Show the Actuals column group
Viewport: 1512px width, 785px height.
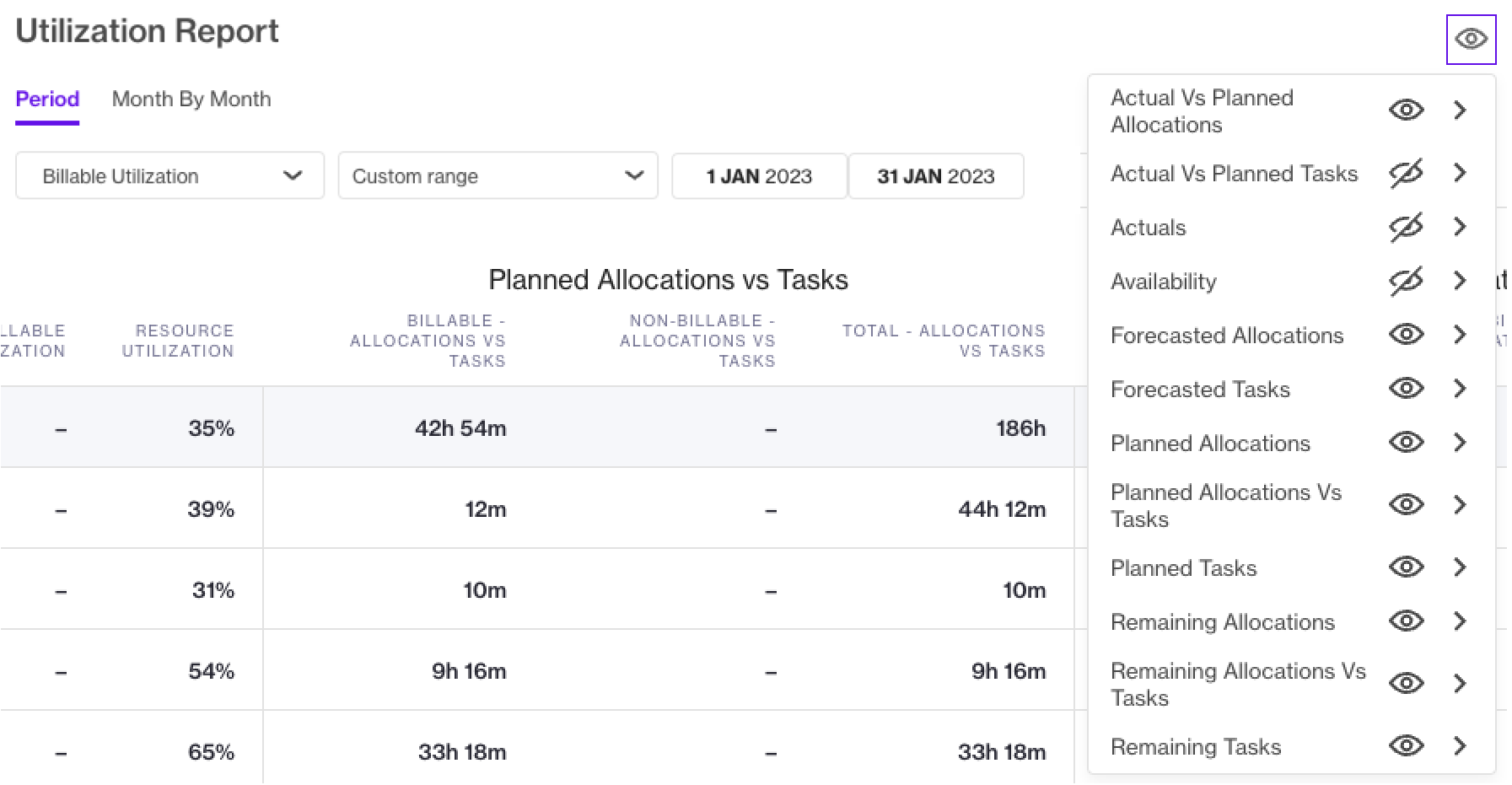point(1406,227)
